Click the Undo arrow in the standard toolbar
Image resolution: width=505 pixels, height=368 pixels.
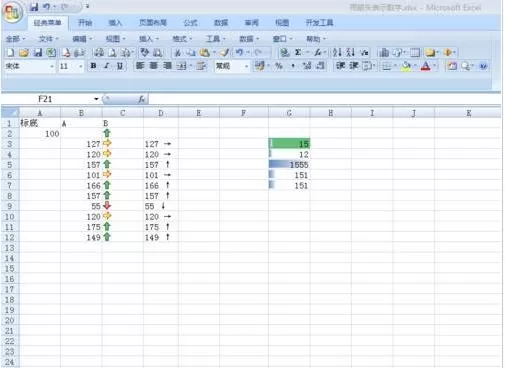pos(239,52)
